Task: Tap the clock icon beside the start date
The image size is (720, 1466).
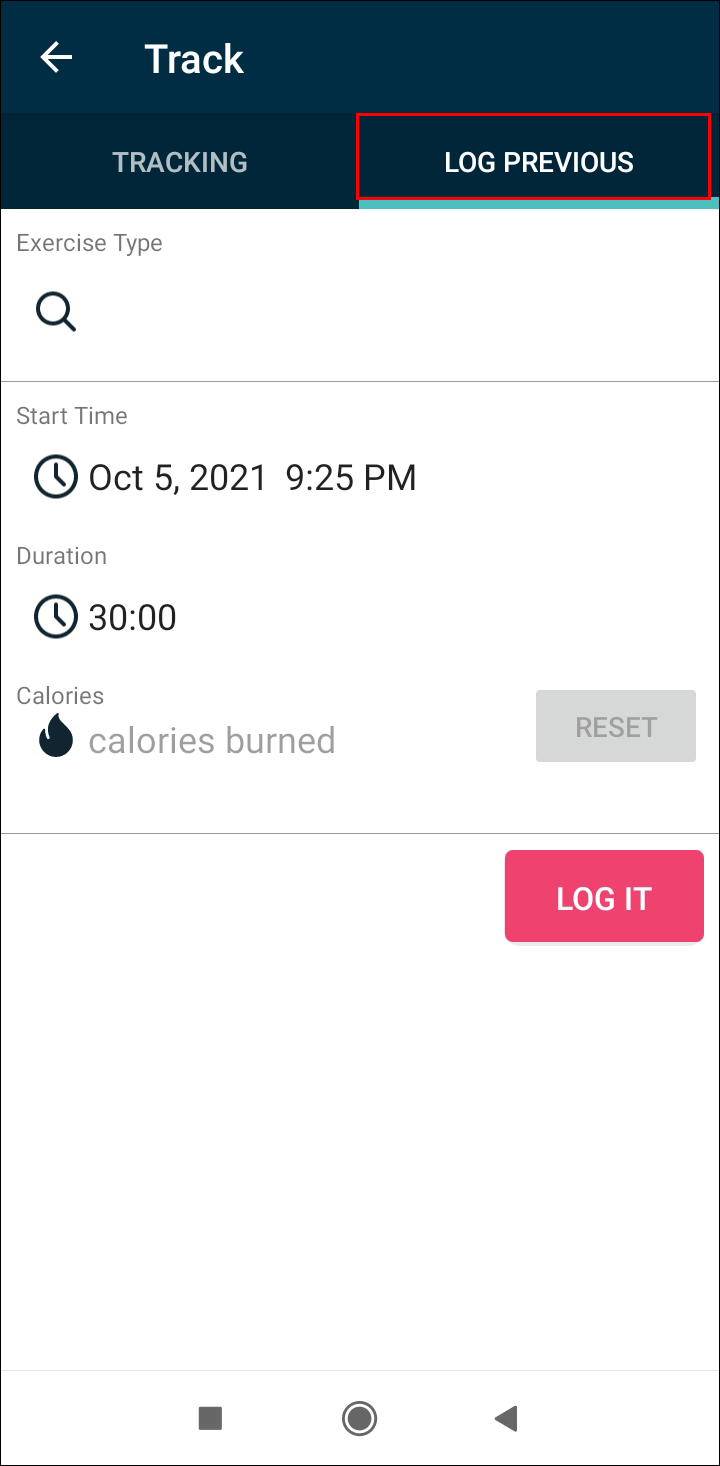Action: (56, 477)
